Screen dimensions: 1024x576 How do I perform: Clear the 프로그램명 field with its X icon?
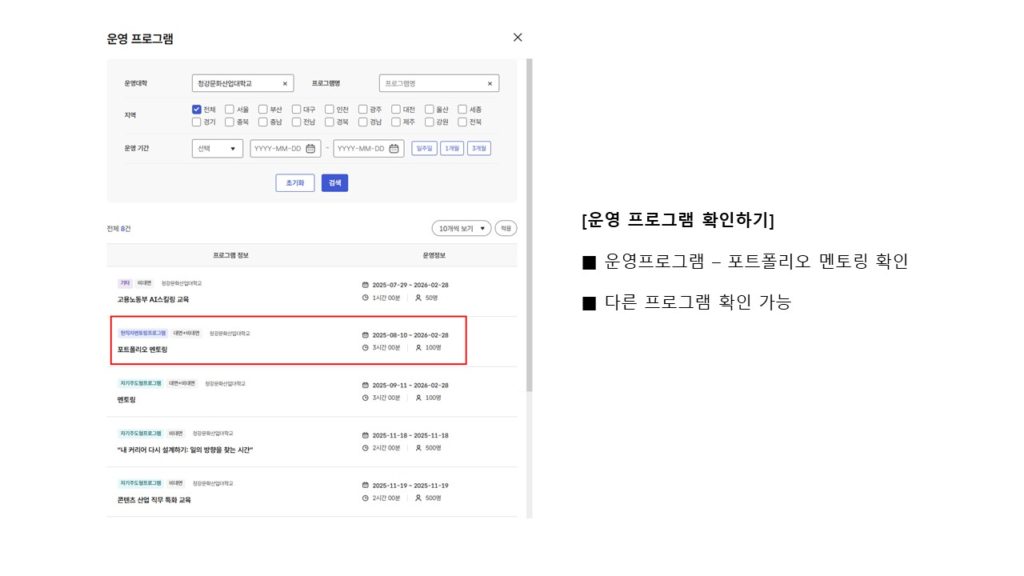490,84
